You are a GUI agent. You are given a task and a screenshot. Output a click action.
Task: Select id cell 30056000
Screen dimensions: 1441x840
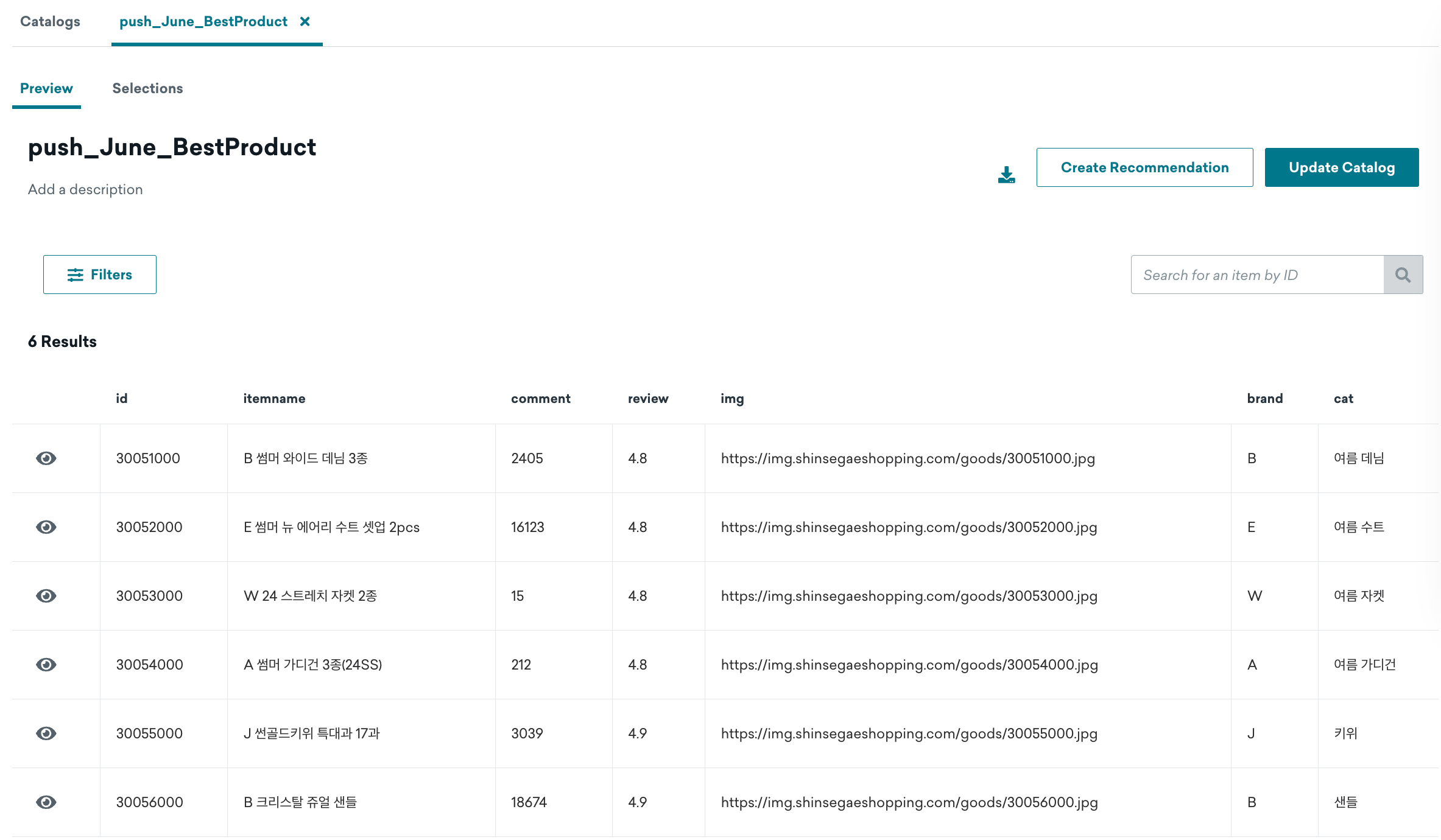(x=149, y=802)
